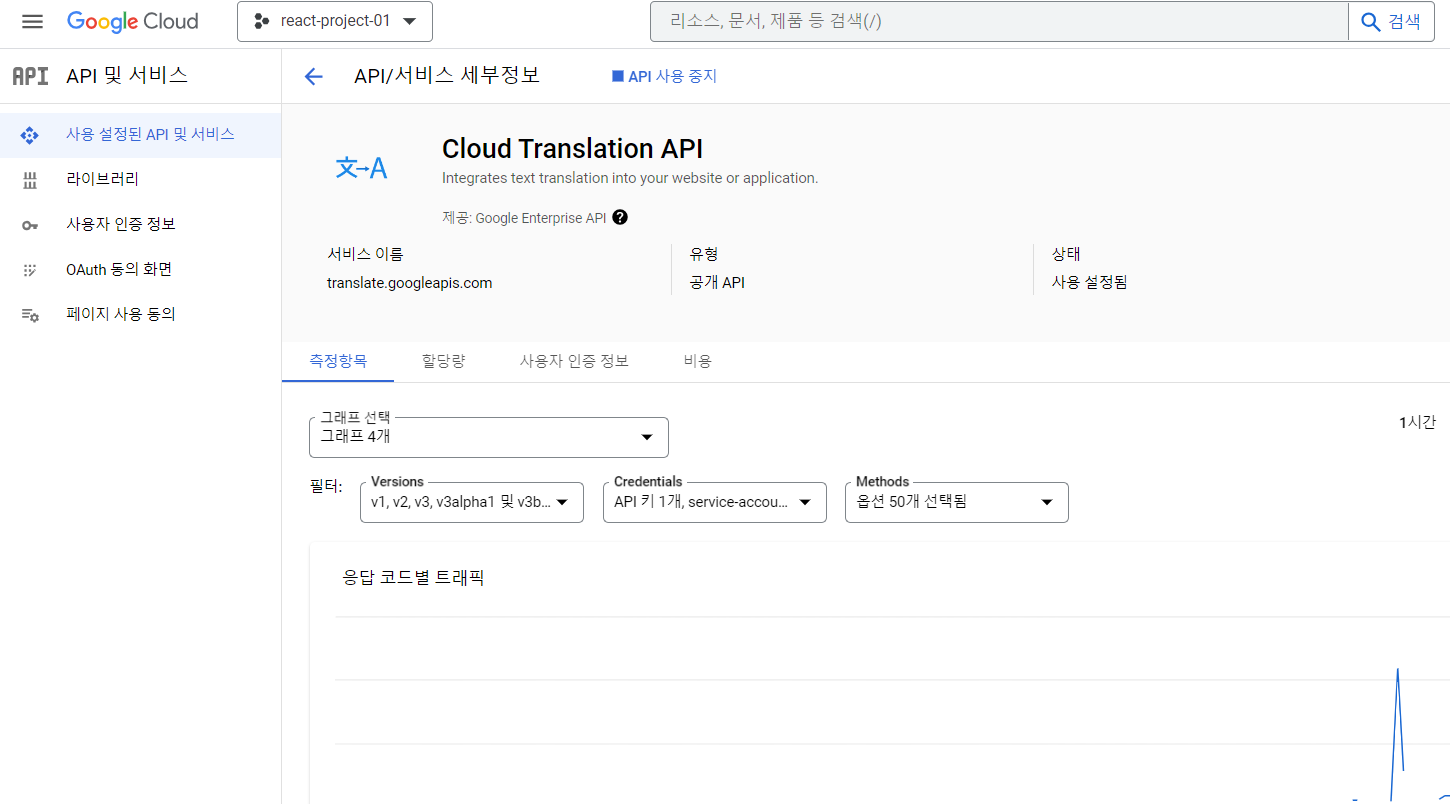The width and height of the screenshot is (1450, 804).
Task: Click the 검색 search button
Action: click(1391, 22)
